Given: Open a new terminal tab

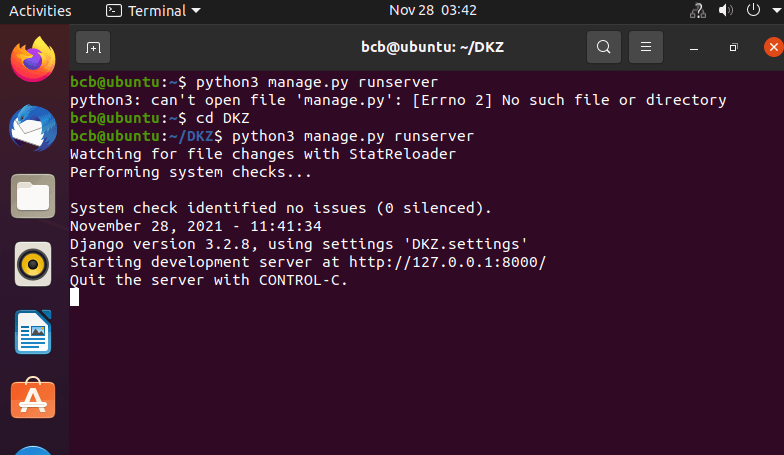Looking at the screenshot, I should coord(93,47).
